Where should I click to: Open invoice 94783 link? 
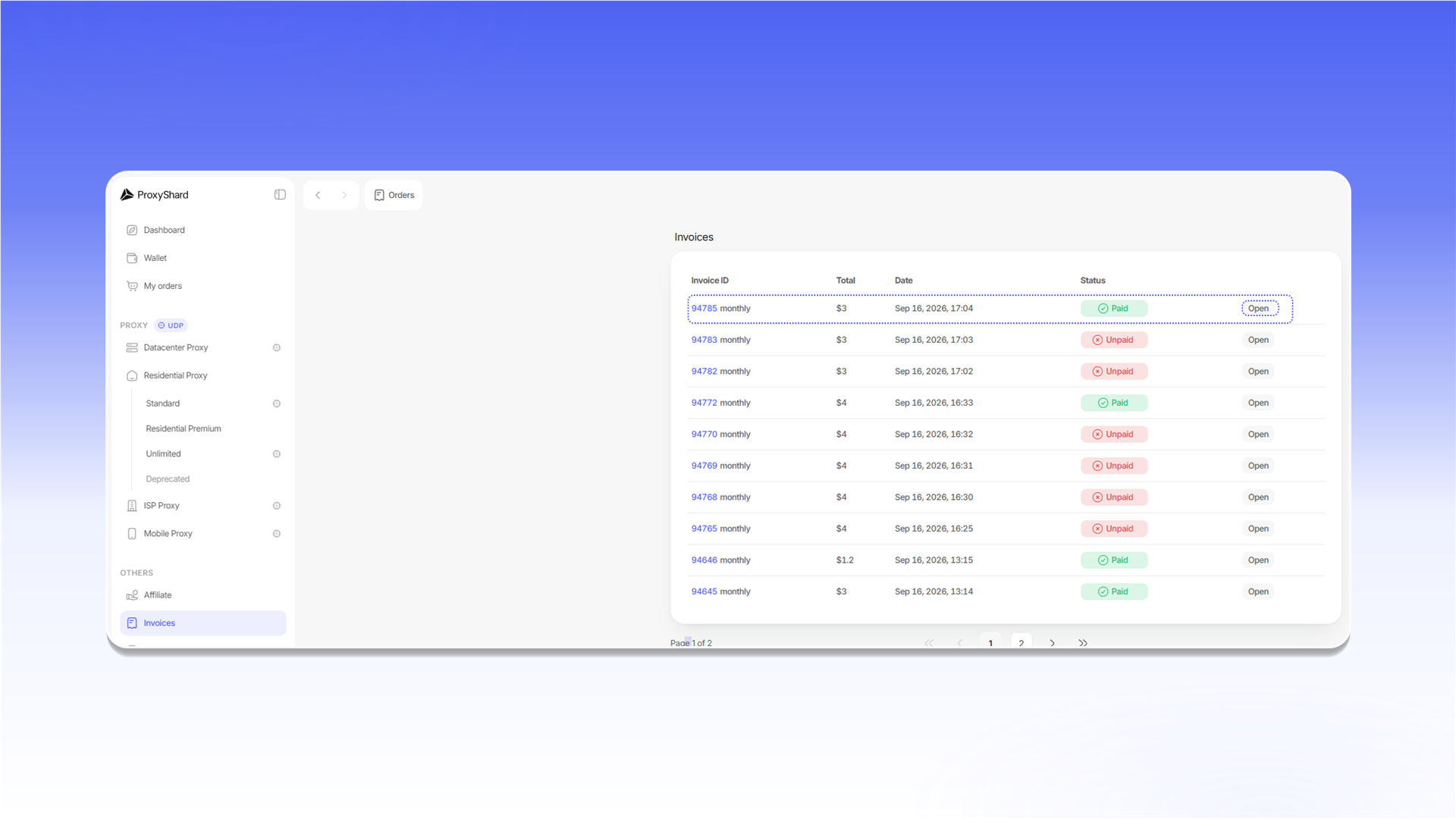(x=704, y=340)
